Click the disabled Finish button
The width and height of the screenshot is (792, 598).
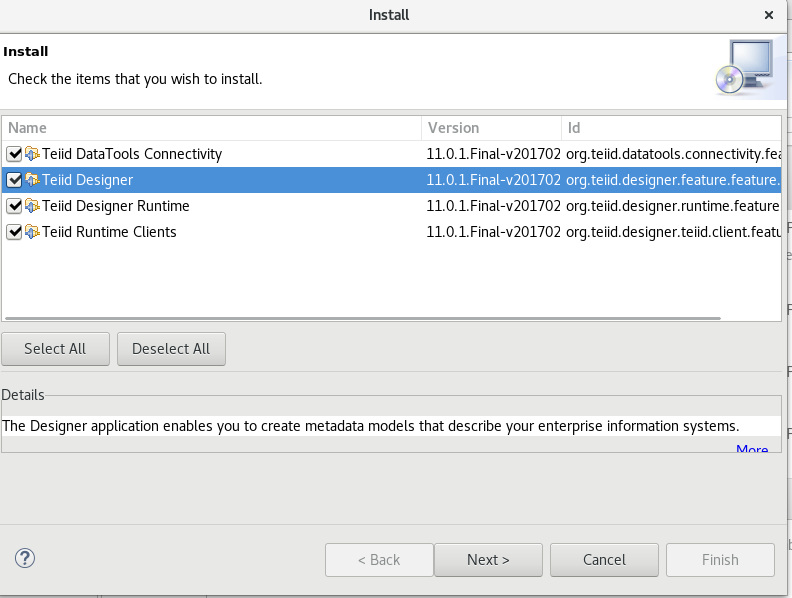coord(720,560)
